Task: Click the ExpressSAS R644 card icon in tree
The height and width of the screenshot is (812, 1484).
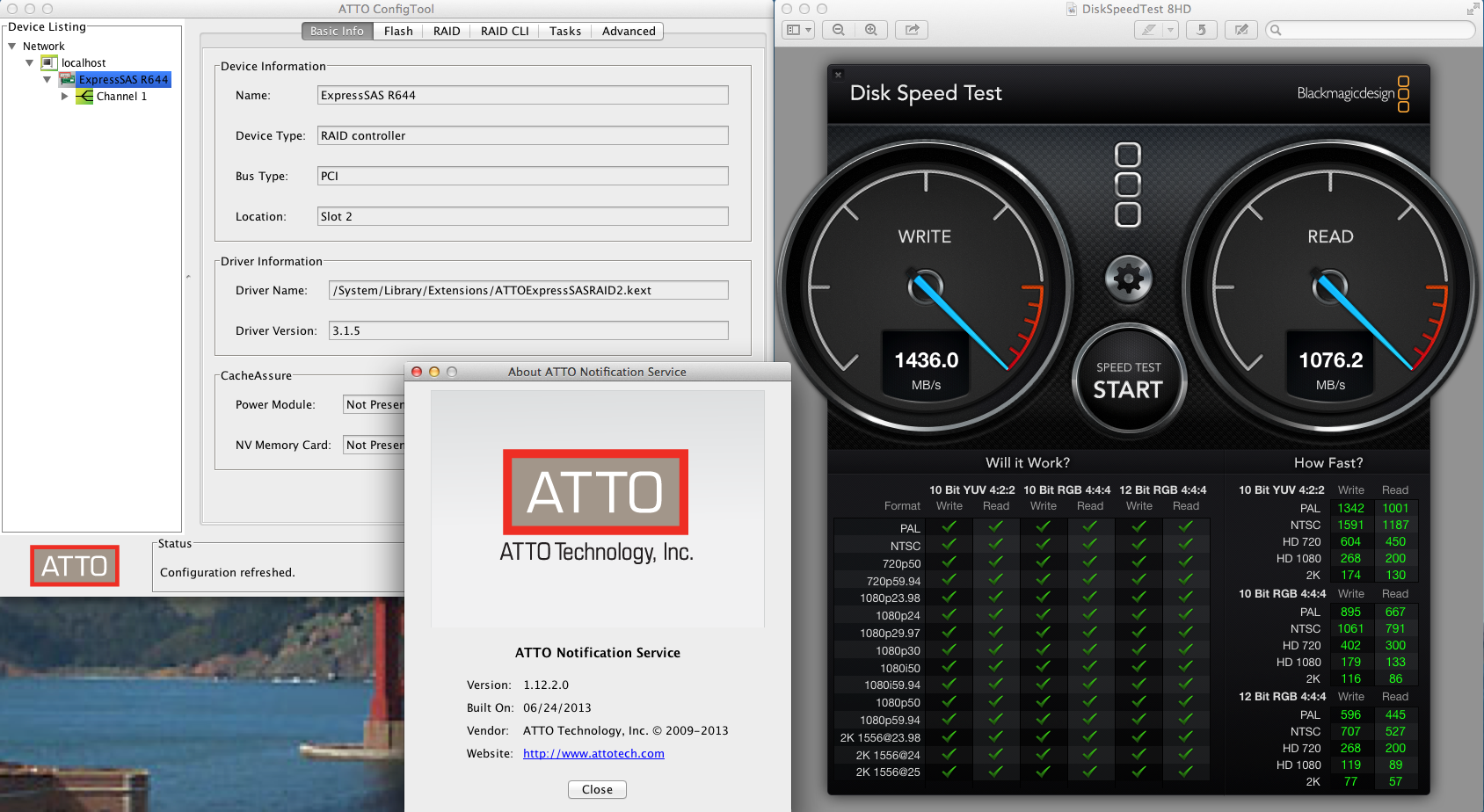Action: tap(67, 79)
